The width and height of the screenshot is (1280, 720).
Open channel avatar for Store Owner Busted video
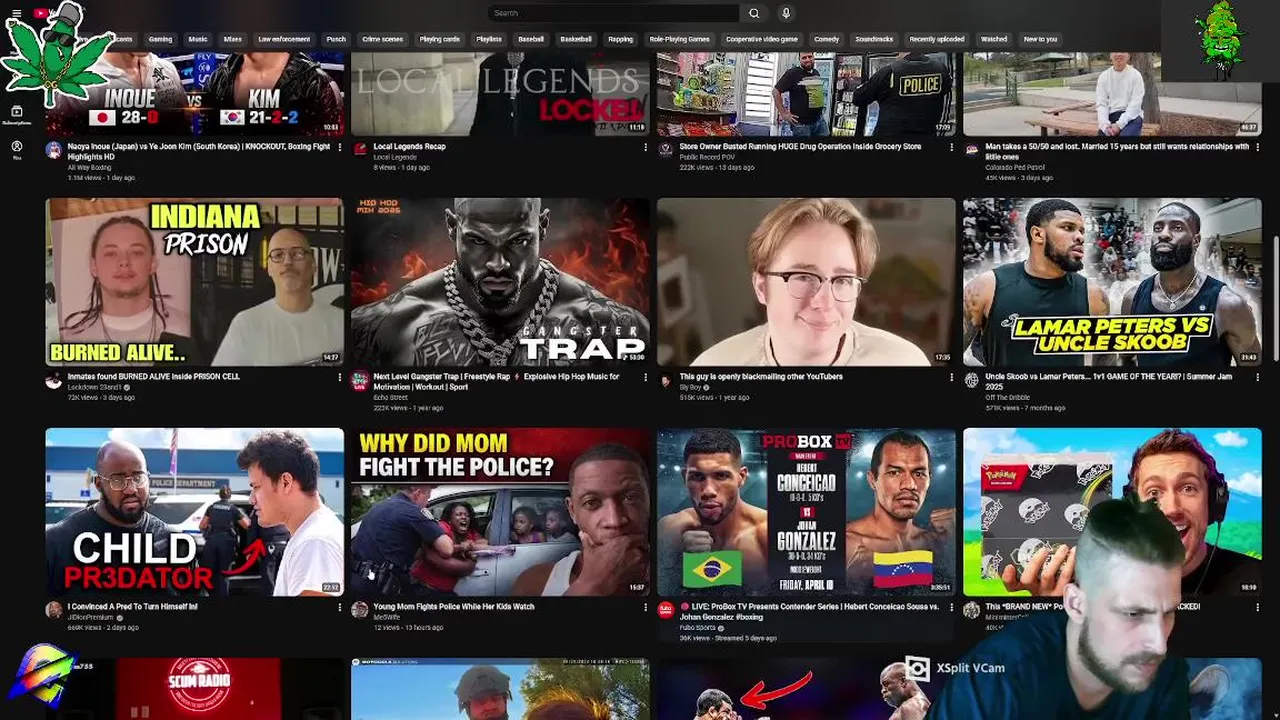tap(666, 150)
